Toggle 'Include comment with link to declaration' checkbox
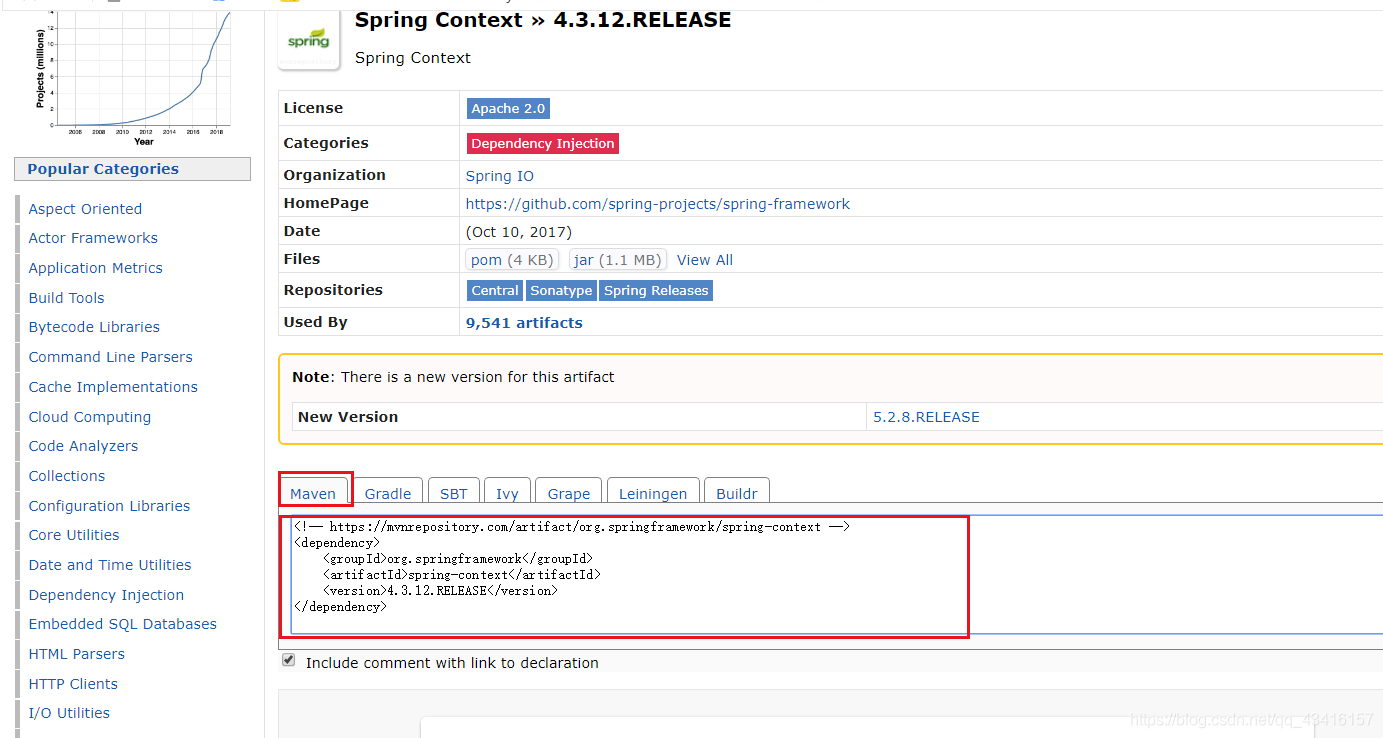Viewport: 1383px width, 738px height. (289, 660)
